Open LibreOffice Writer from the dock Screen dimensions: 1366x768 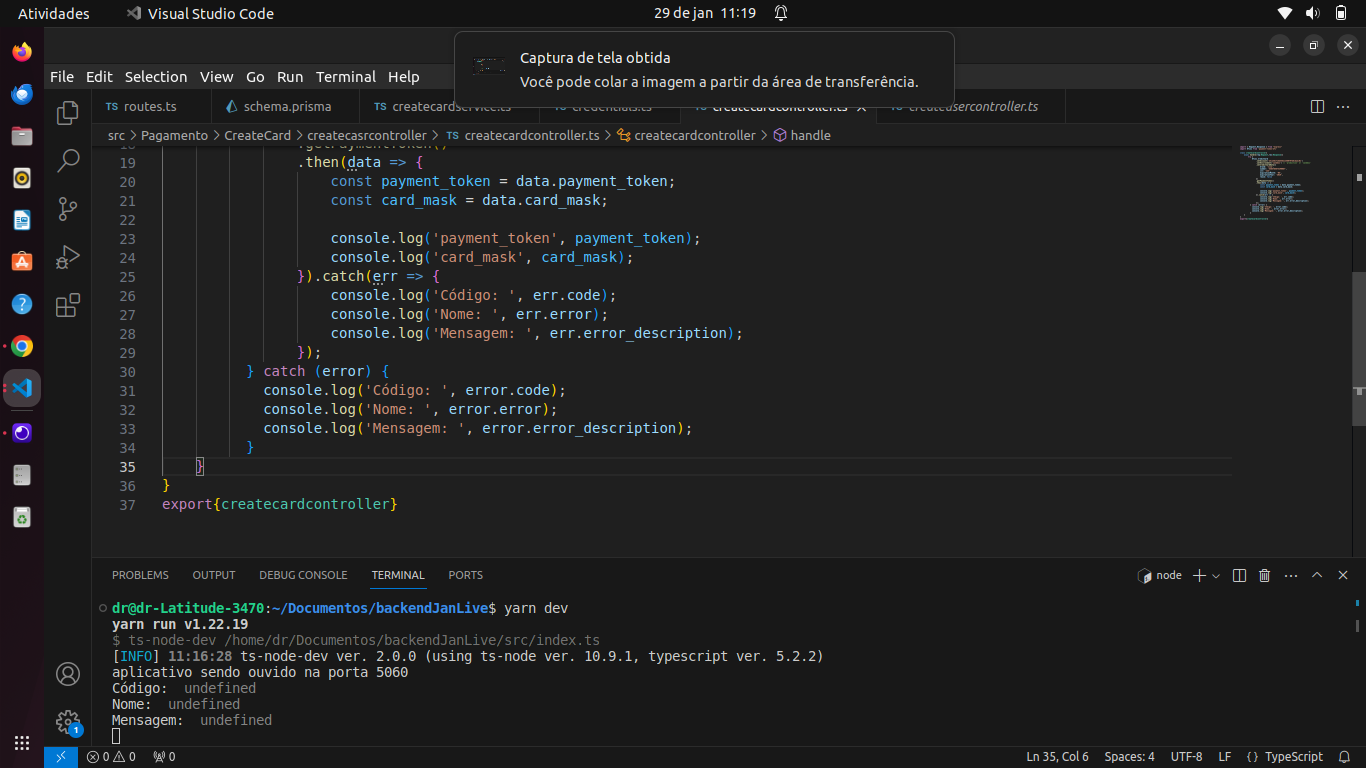(x=22, y=220)
